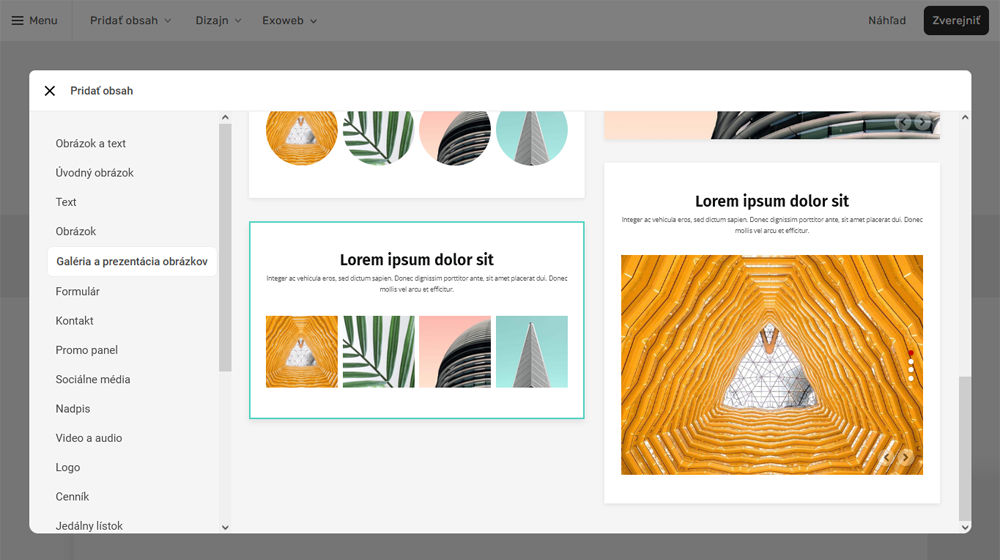Viewport: 1000px width, 560px height.
Task: Open the Sociálne média category
Action: [93, 379]
